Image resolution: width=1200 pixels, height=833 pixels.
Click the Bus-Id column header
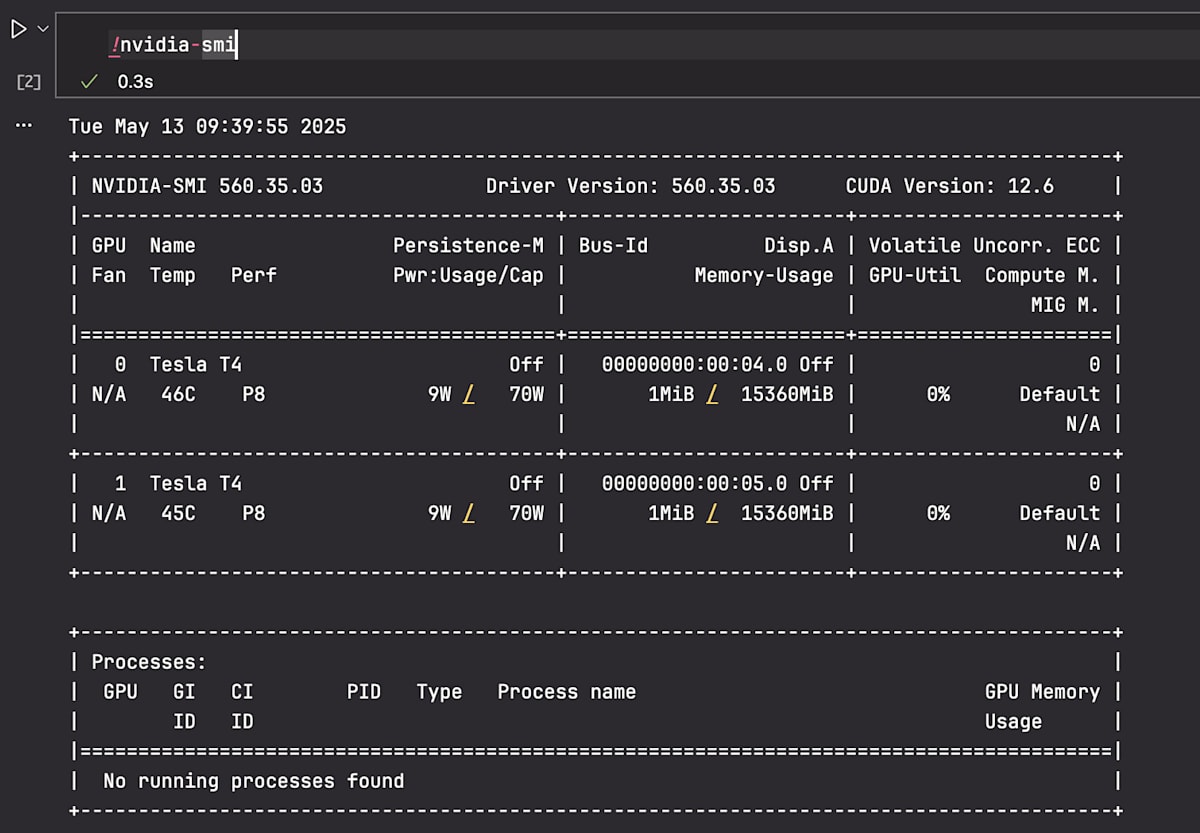coord(613,245)
